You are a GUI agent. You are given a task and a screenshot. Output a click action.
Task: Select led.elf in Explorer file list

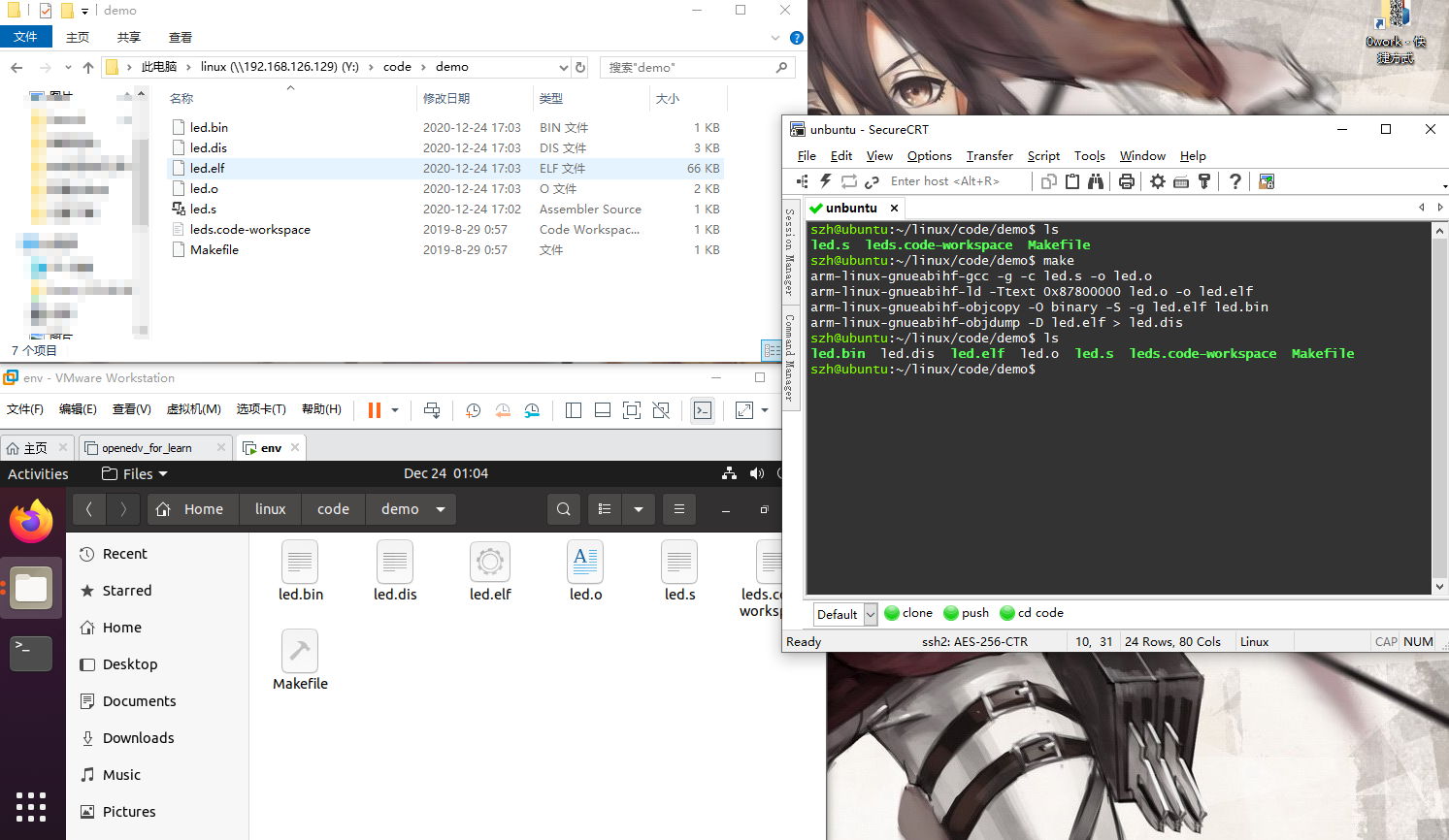tap(208, 169)
